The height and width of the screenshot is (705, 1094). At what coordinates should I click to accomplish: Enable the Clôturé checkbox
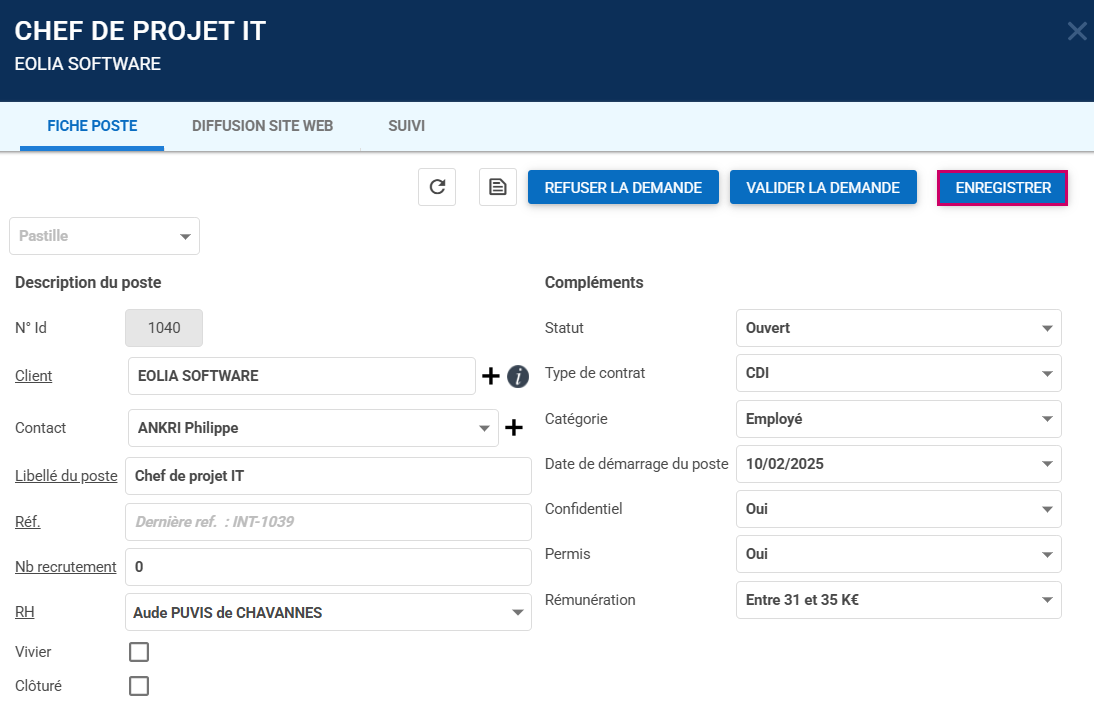139,686
